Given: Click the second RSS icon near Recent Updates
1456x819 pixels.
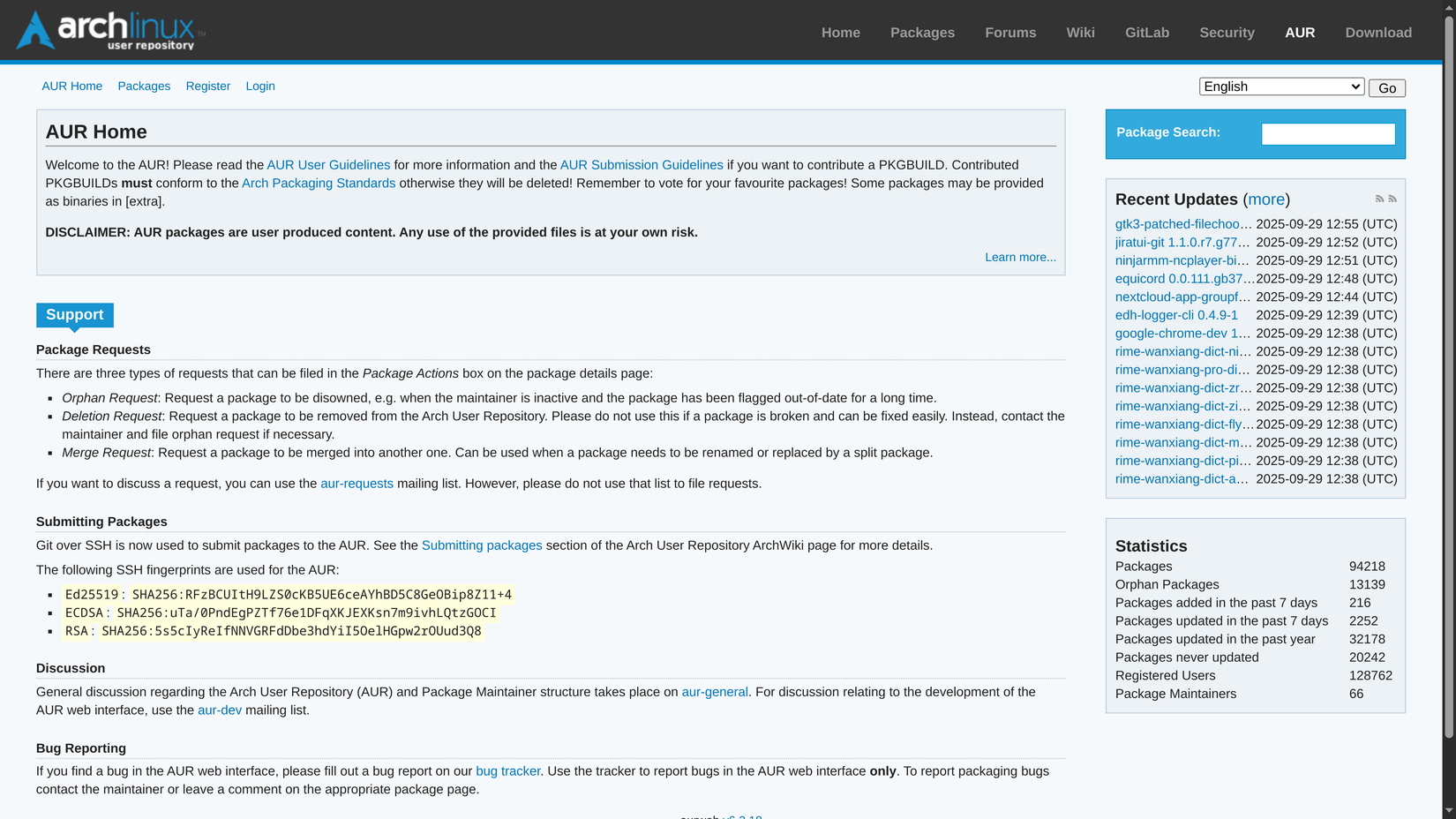Looking at the screenshot, I should pos(1392,199).
